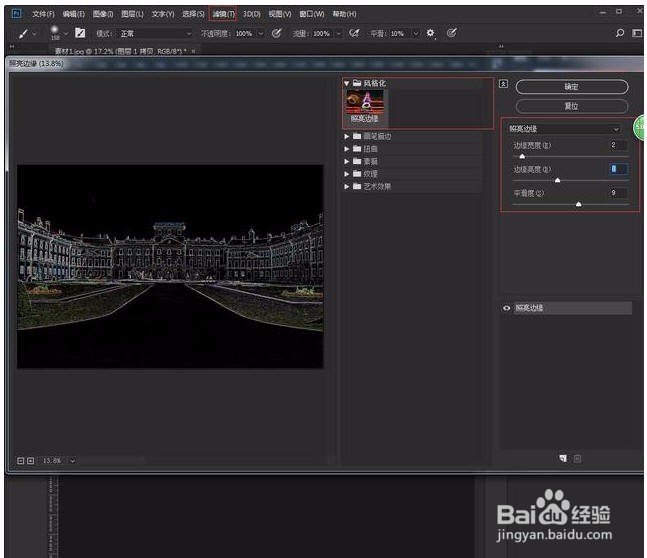
Task: Expand the 纹理 filter folder
Action: (x=347, y=174)
